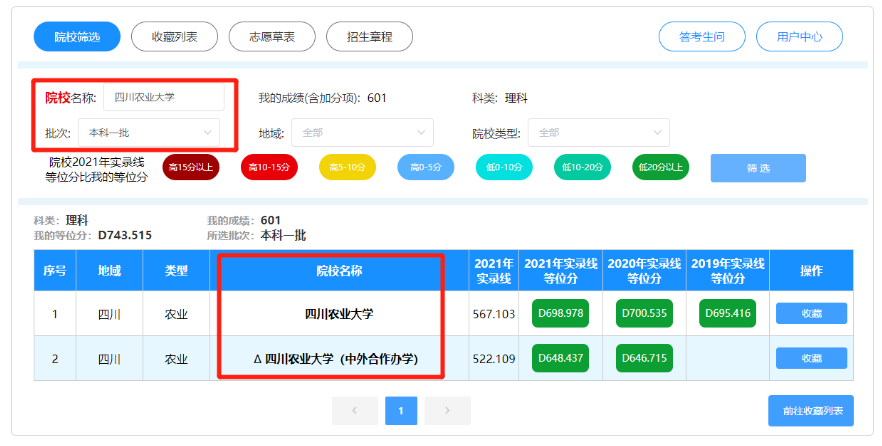Click the 522.109 score cell

pos(494,359)
